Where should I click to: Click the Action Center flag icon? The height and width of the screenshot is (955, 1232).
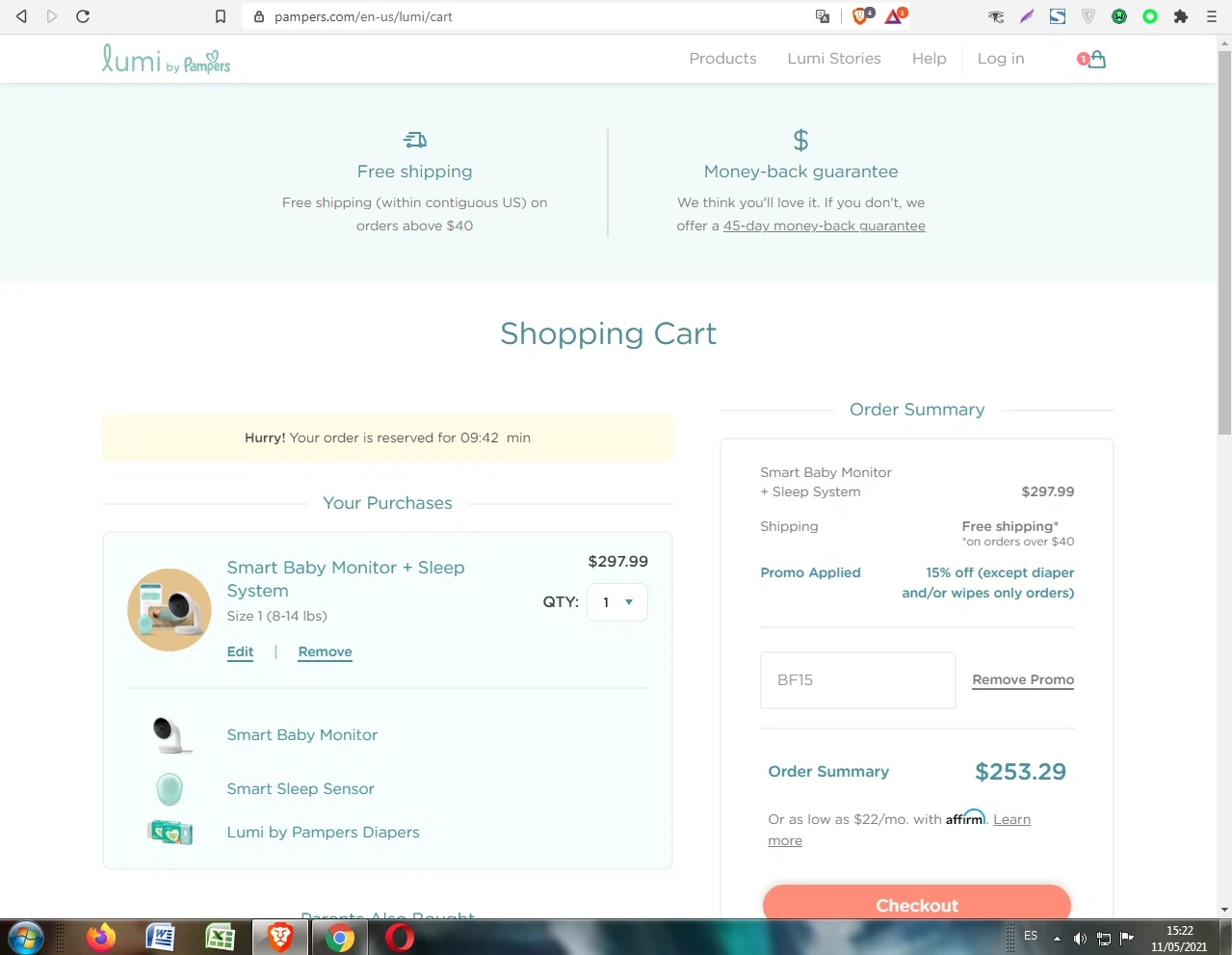(1127, 938)
